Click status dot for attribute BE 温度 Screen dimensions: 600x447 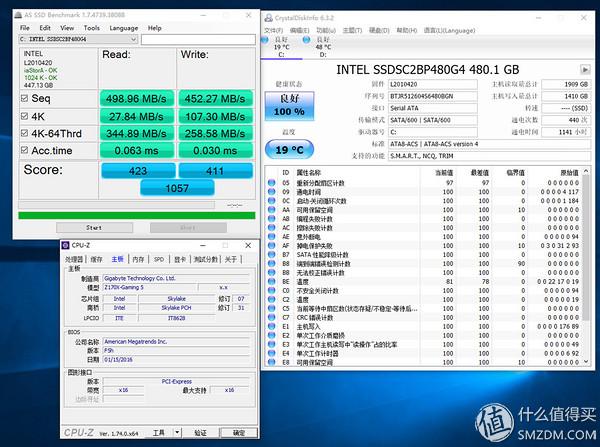[272, 282]
